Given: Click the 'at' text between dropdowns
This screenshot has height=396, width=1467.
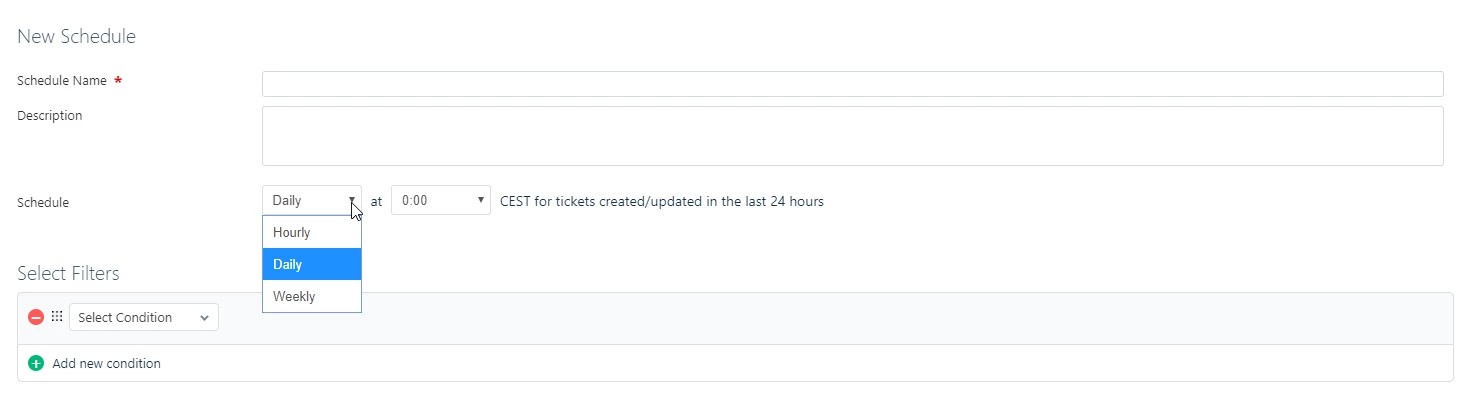Looking at the screenshot, I should coord(376,201).
